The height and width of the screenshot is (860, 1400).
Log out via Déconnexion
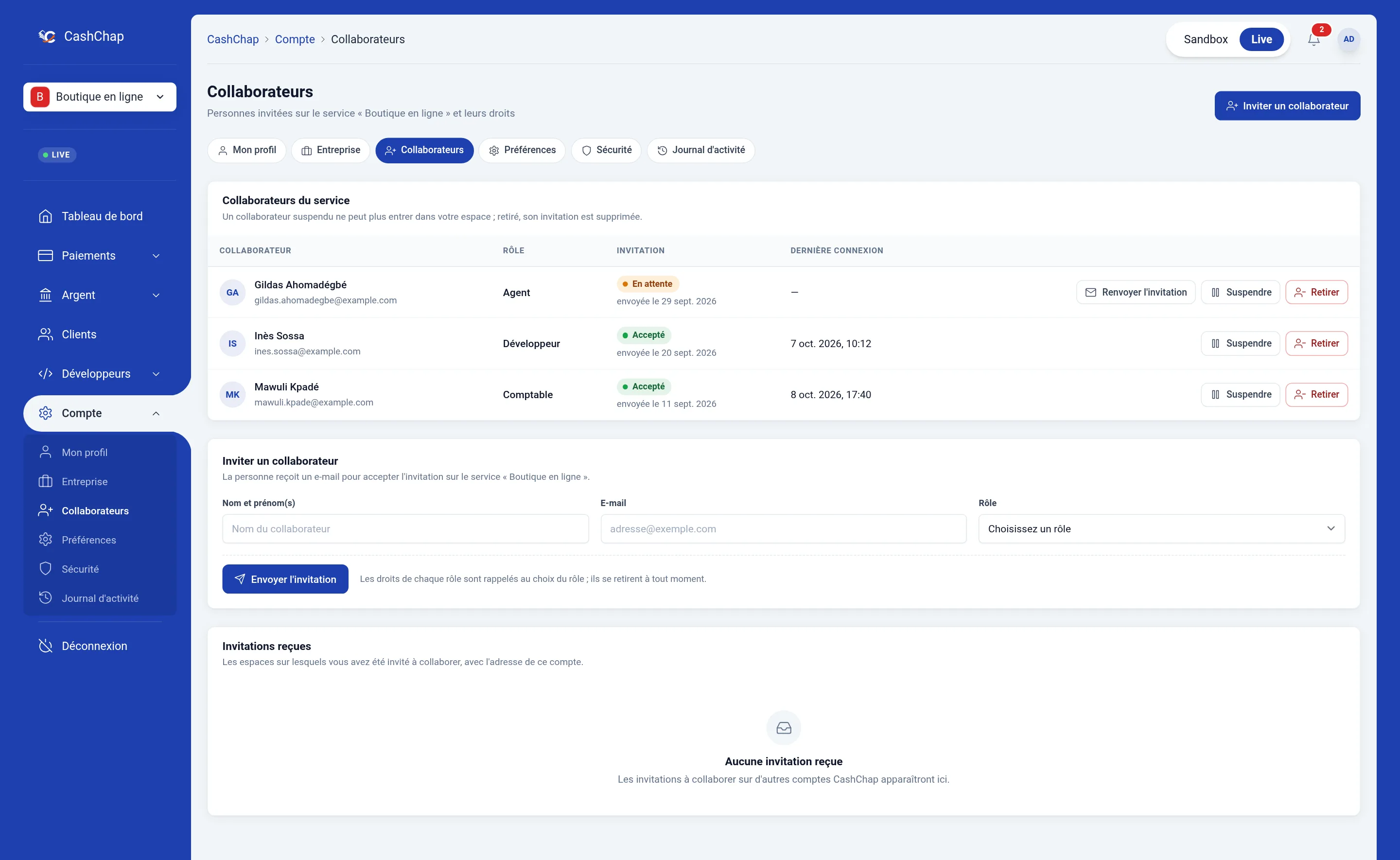coord(100,646)
